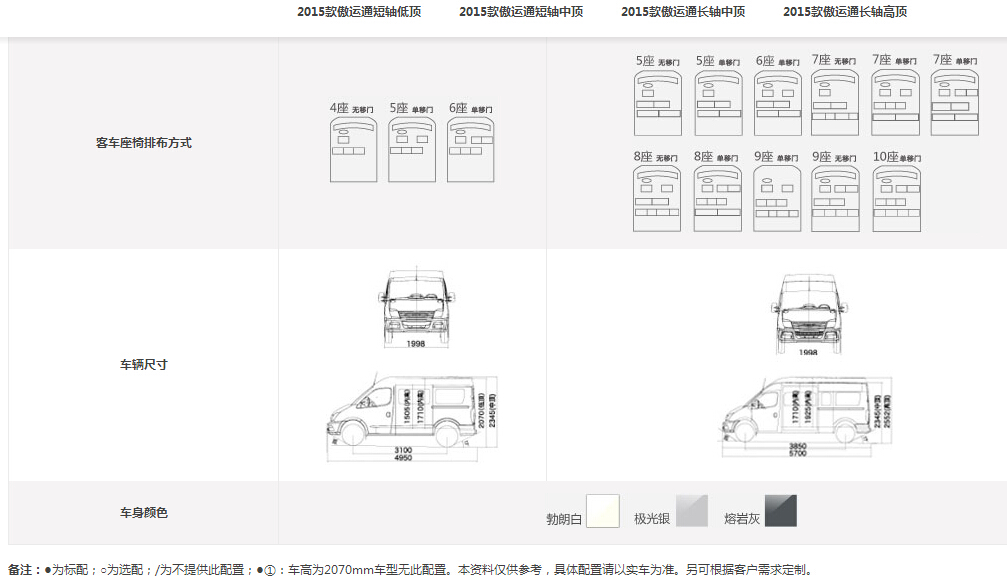Viewport: 1007px width, 582px height.
Task: Click the 客车座椅排布方式 row label
Action: (x=144, y=143)
